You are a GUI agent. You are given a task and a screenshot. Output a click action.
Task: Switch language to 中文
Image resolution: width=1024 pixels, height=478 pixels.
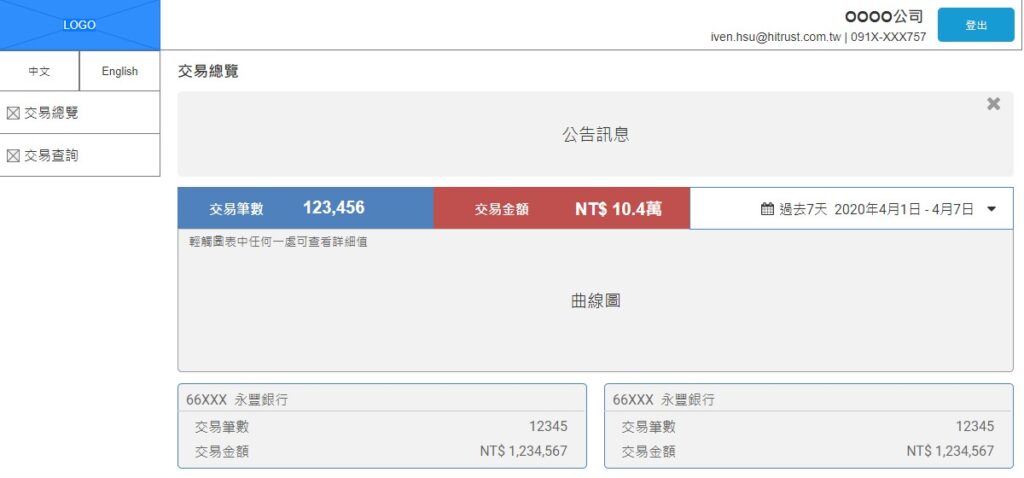tap(39, 71)
